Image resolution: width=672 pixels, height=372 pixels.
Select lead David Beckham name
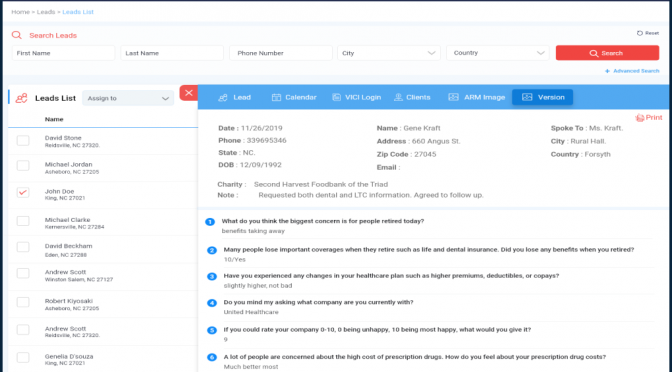coord(69,246)
